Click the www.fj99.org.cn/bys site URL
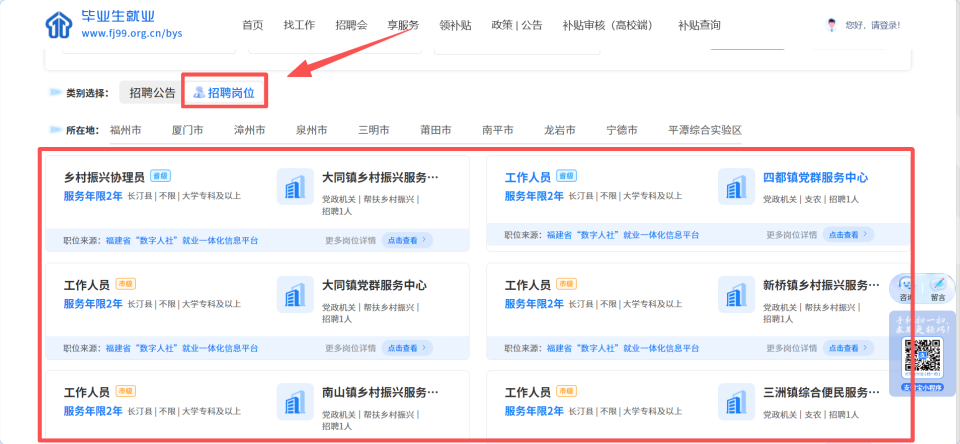This screenshot has height=444, width=960. 132,33
